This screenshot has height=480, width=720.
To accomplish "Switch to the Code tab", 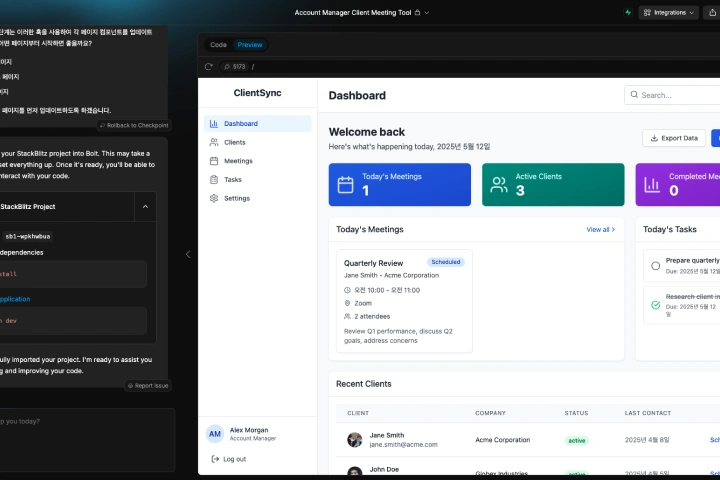I will click(218, 45).
